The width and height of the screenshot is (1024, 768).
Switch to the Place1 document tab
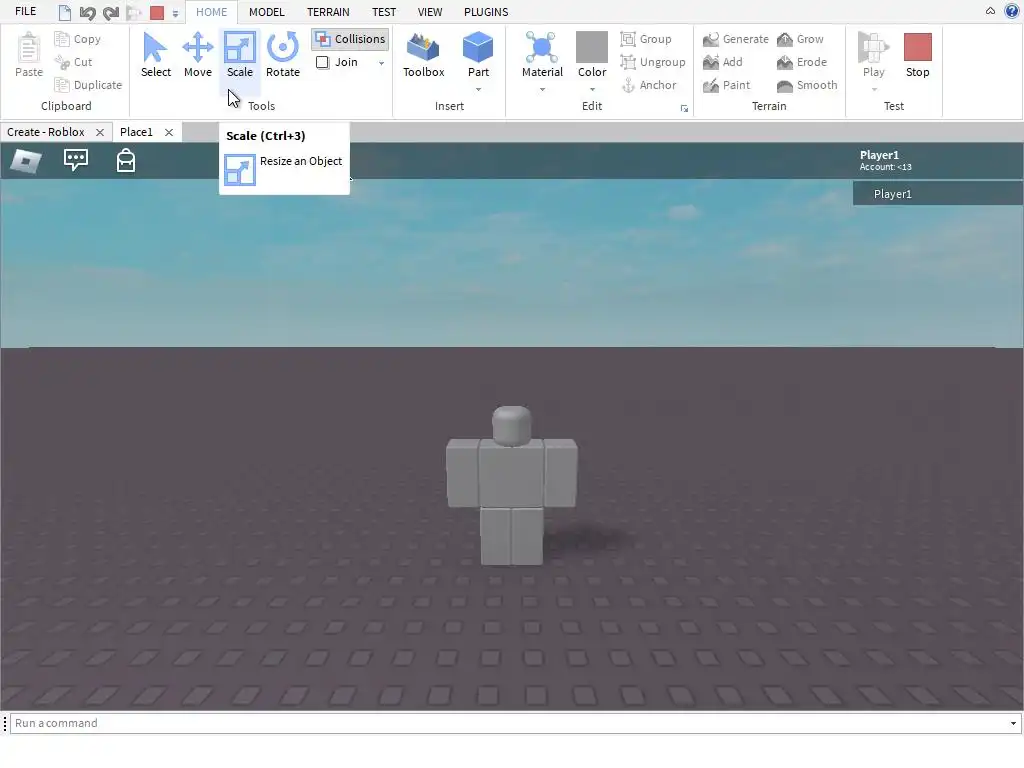click(x=136, y=132)
